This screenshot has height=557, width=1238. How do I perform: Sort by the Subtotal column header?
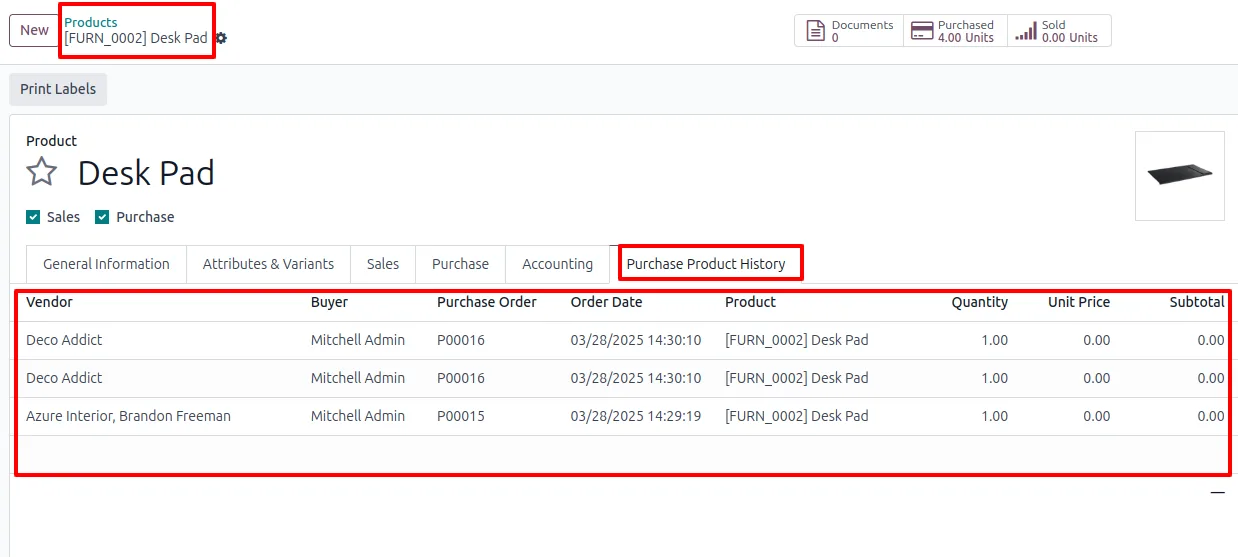[1197, 302]
